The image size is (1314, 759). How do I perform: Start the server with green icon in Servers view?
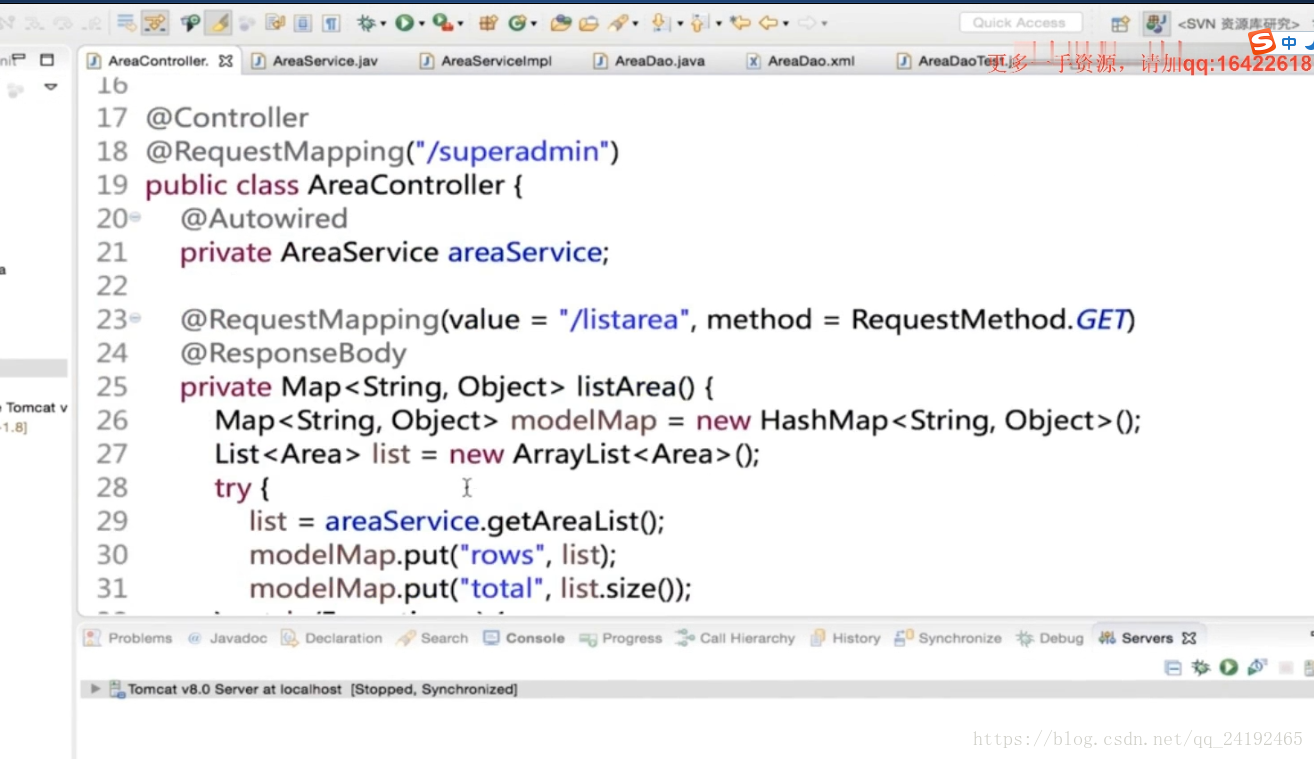[x=1229, y=667]
